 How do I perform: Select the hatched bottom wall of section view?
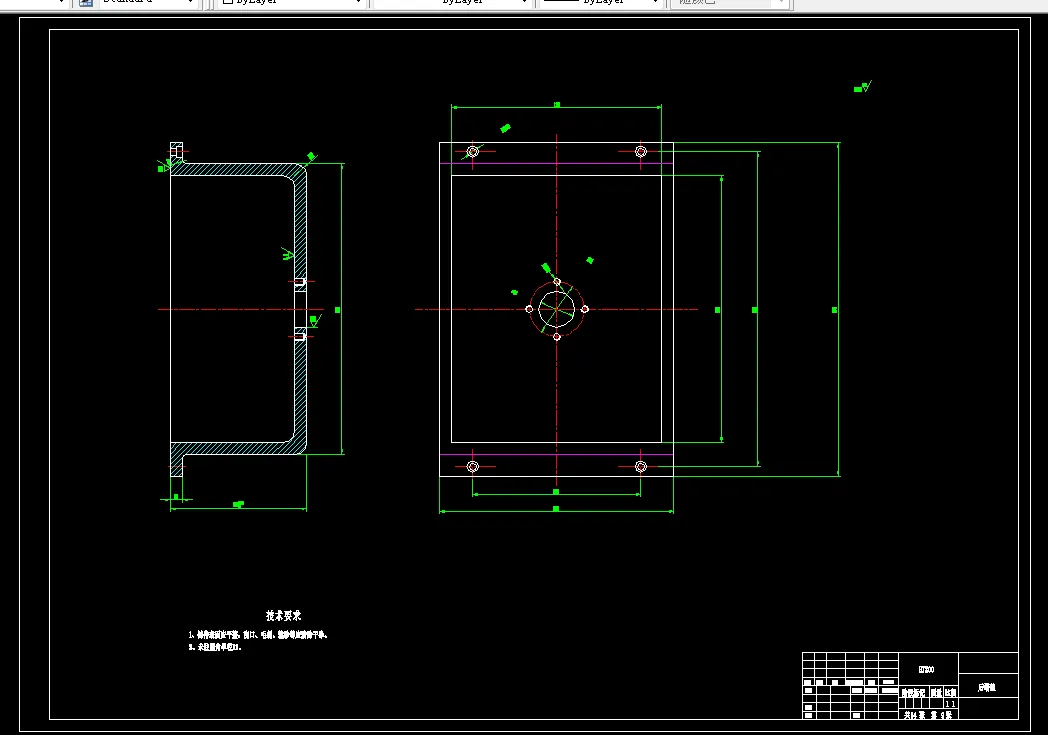[234, 448]
